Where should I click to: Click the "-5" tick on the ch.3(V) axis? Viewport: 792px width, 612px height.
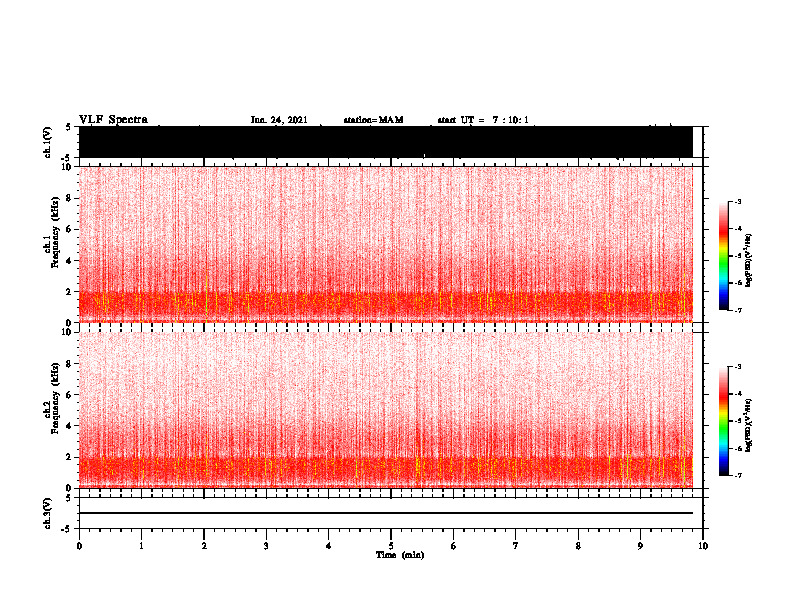(67, 529)
